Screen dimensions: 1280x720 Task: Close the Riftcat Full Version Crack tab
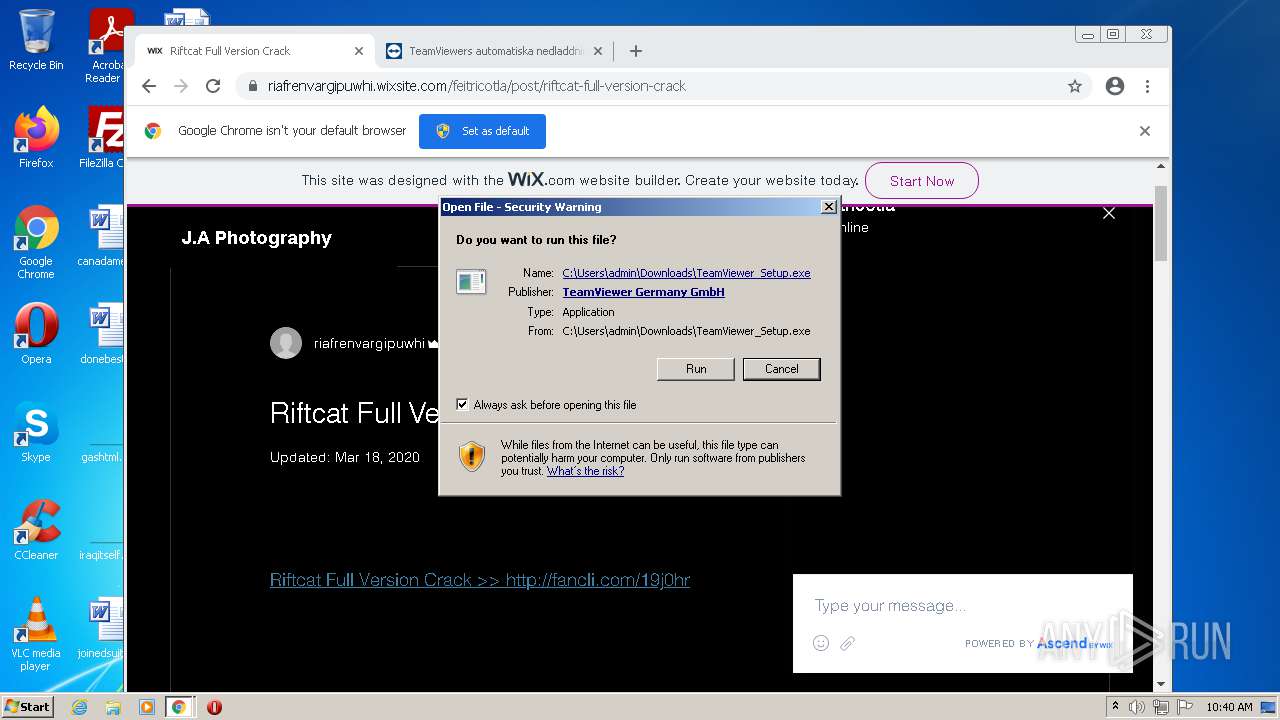(359, 51)
